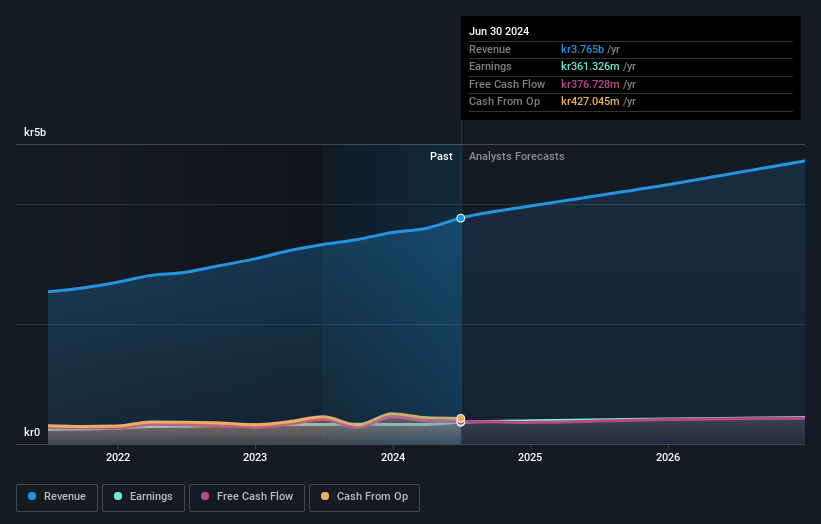Click the 2022 x-axis label
This screenshot has height=524, width=821.
tap(118, 458)
